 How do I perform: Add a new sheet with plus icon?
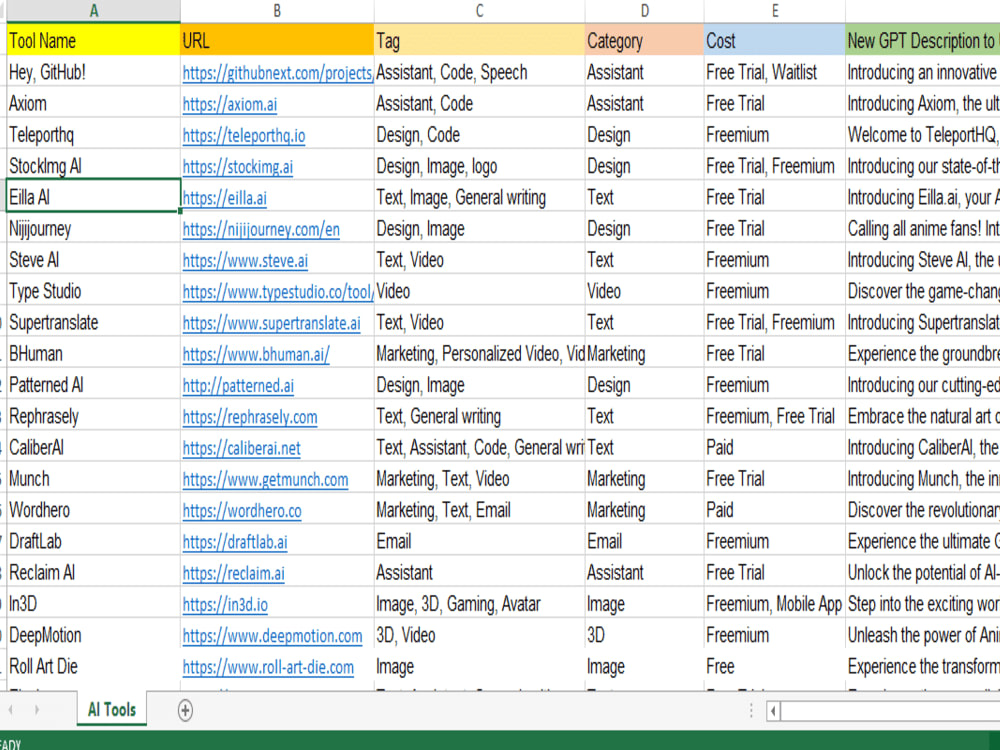185,710
